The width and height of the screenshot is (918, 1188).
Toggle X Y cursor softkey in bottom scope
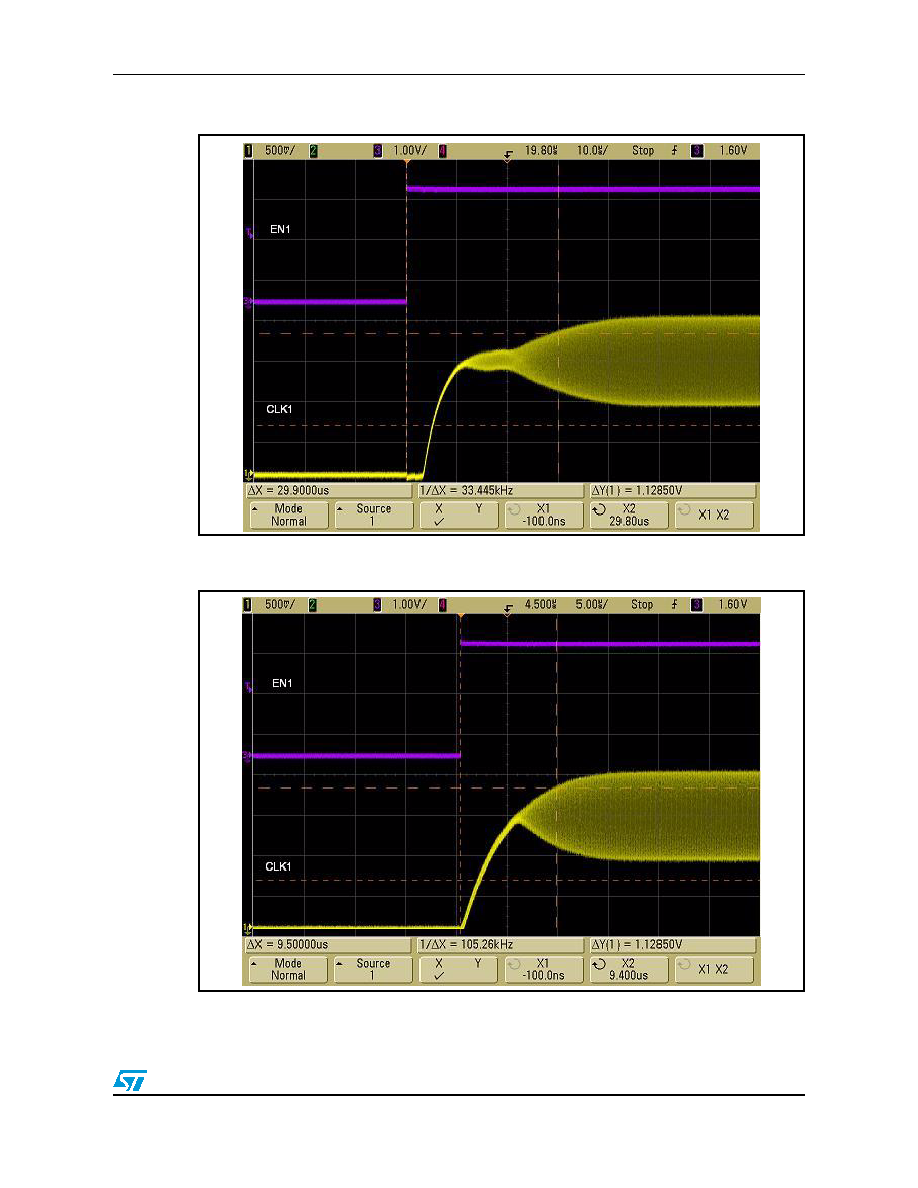pyautogui.click(x=459, y=970)
